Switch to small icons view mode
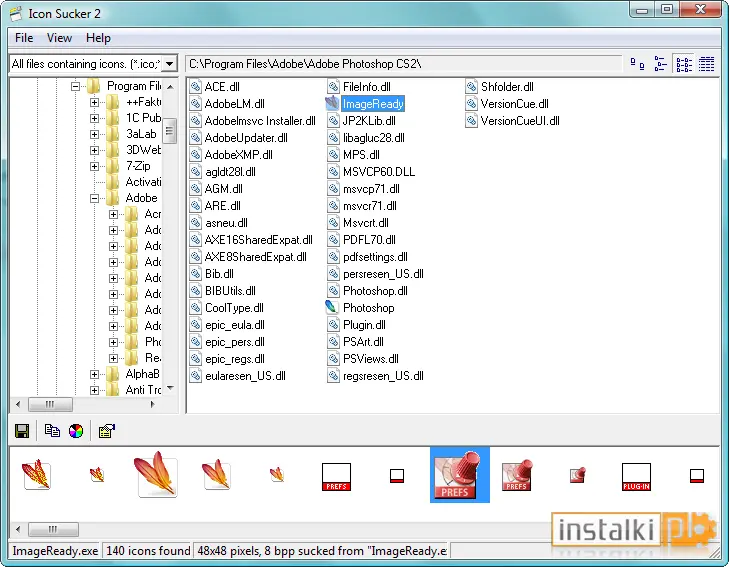Viewport: 729px width, 567px height. click(x=660, y=64)
